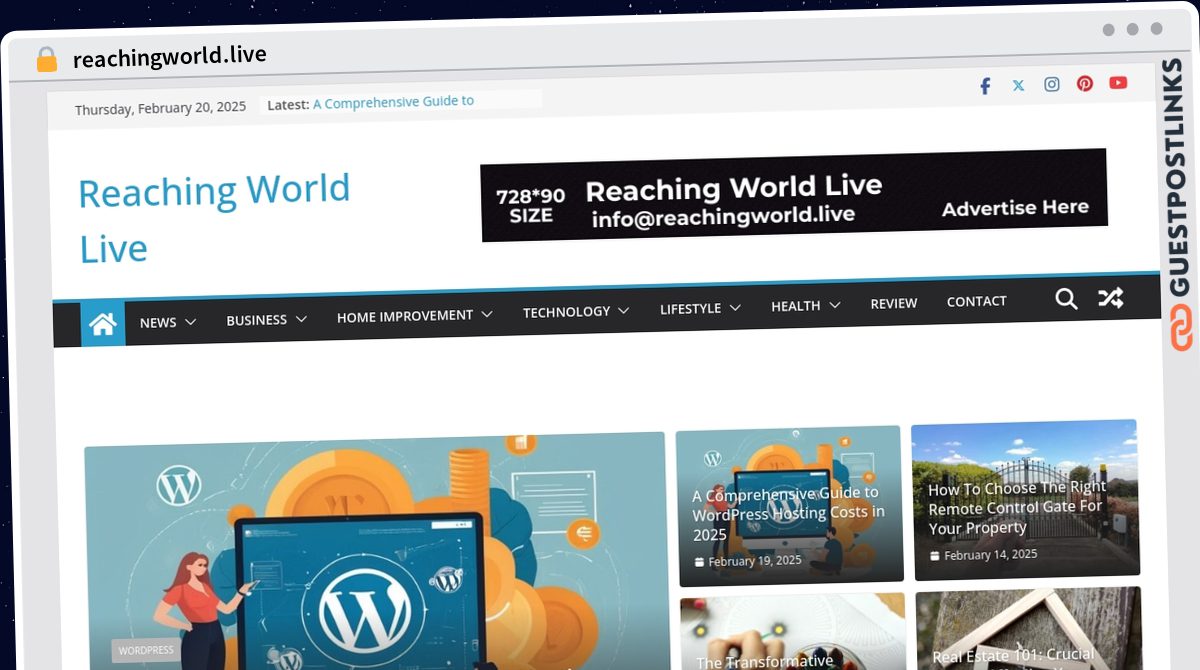Open the News menu item
1200x670 pixels.
tap(158, 322)
